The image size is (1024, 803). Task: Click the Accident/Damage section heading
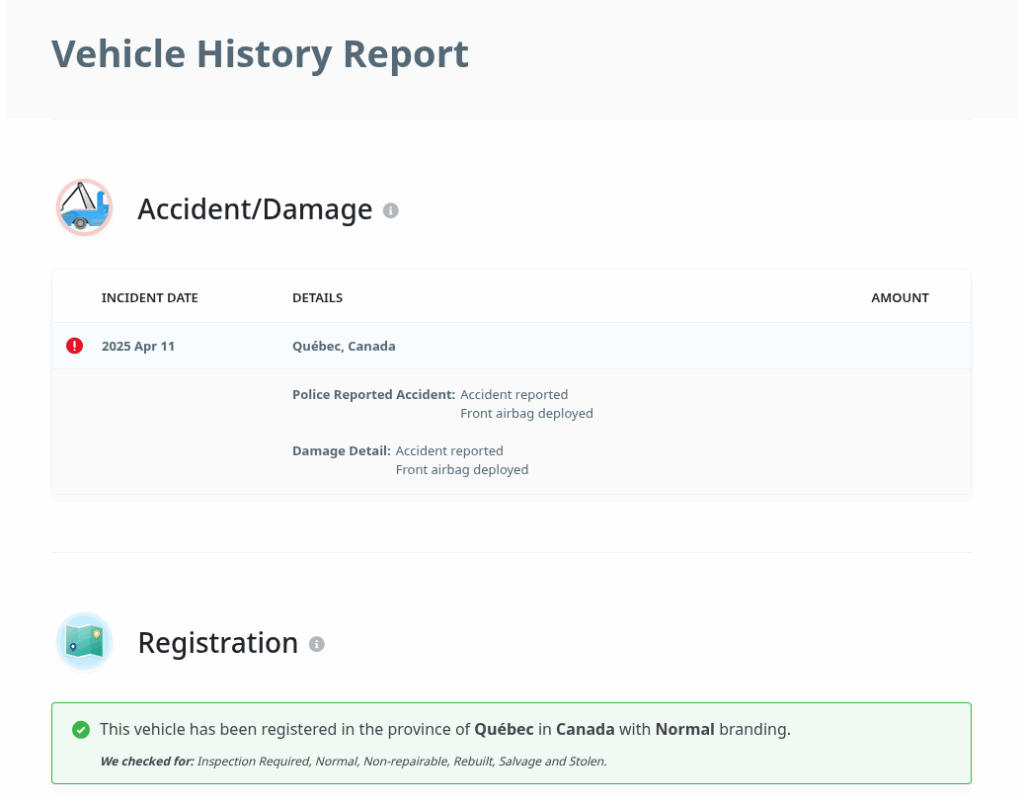pyautogui.click(x=254, y=209)
